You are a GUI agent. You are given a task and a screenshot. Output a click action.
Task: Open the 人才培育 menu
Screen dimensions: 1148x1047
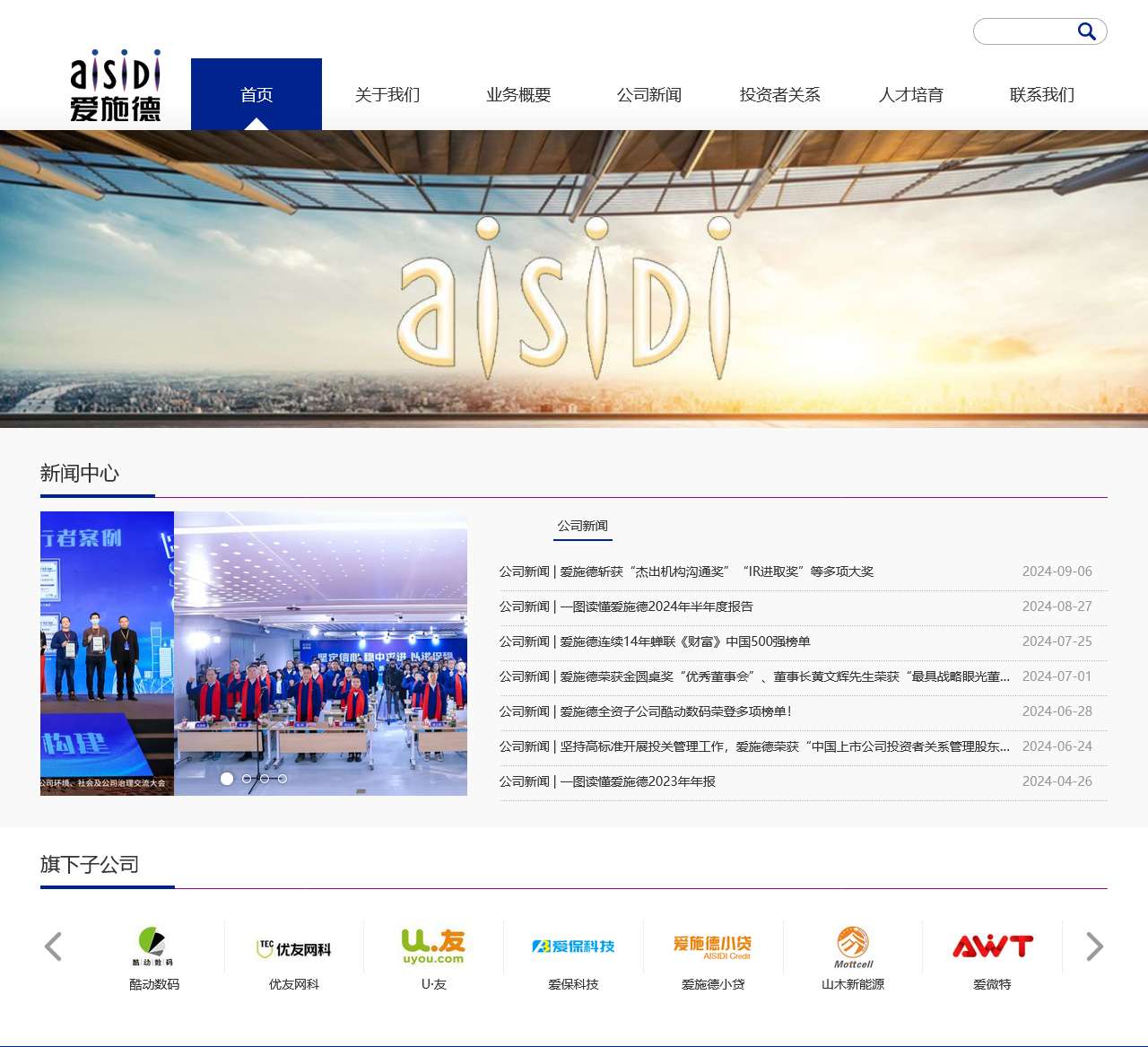click(911, 94)
